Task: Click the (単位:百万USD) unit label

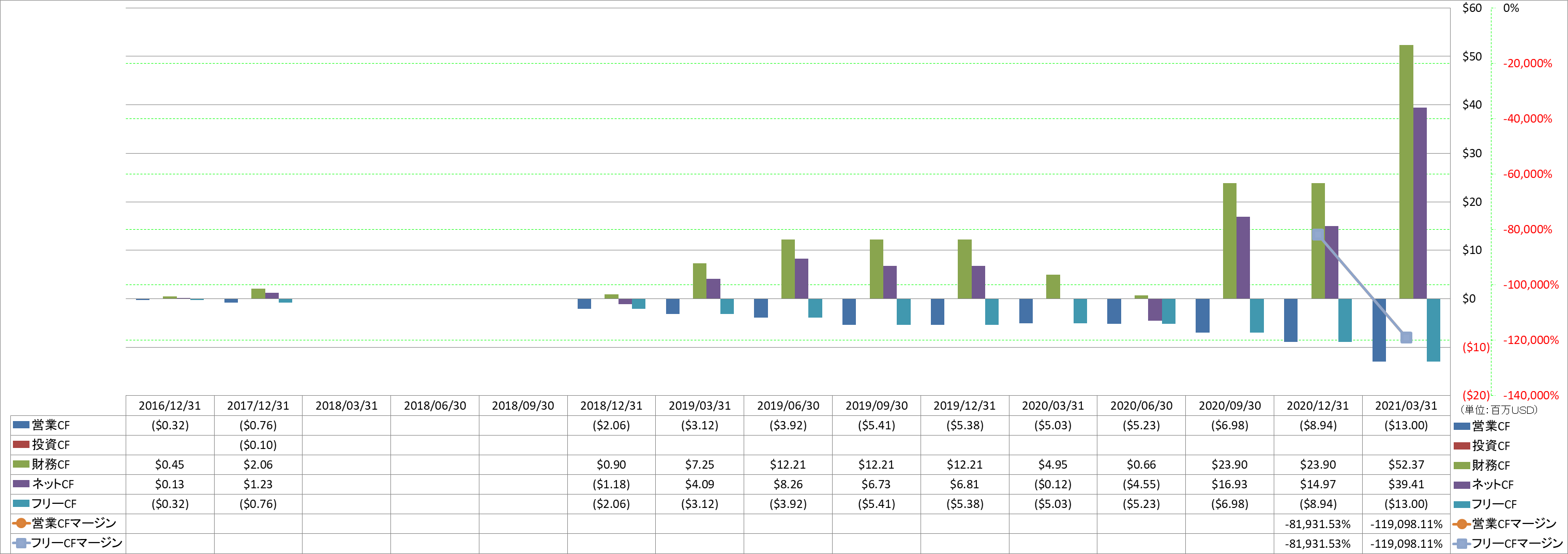Action: pos(1498,410)
